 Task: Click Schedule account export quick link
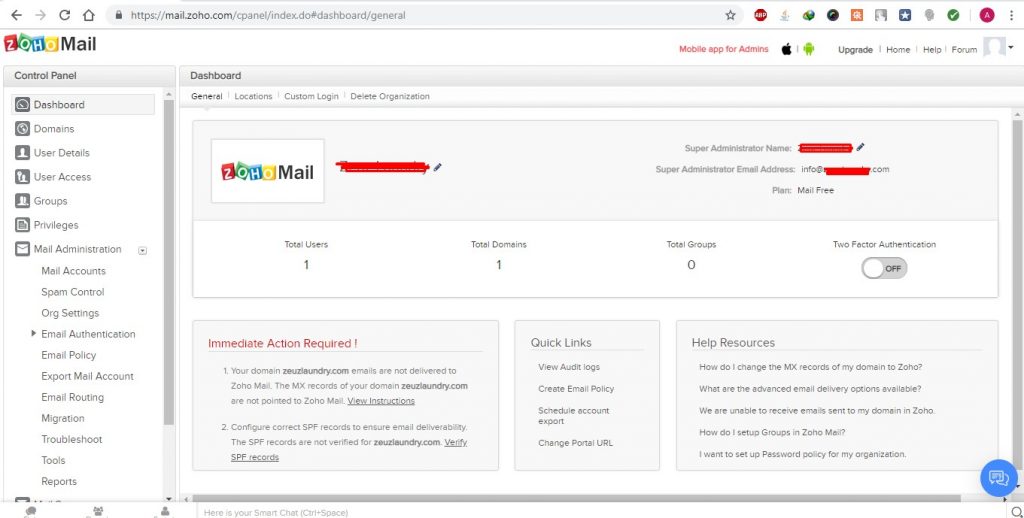coord(573,415)
